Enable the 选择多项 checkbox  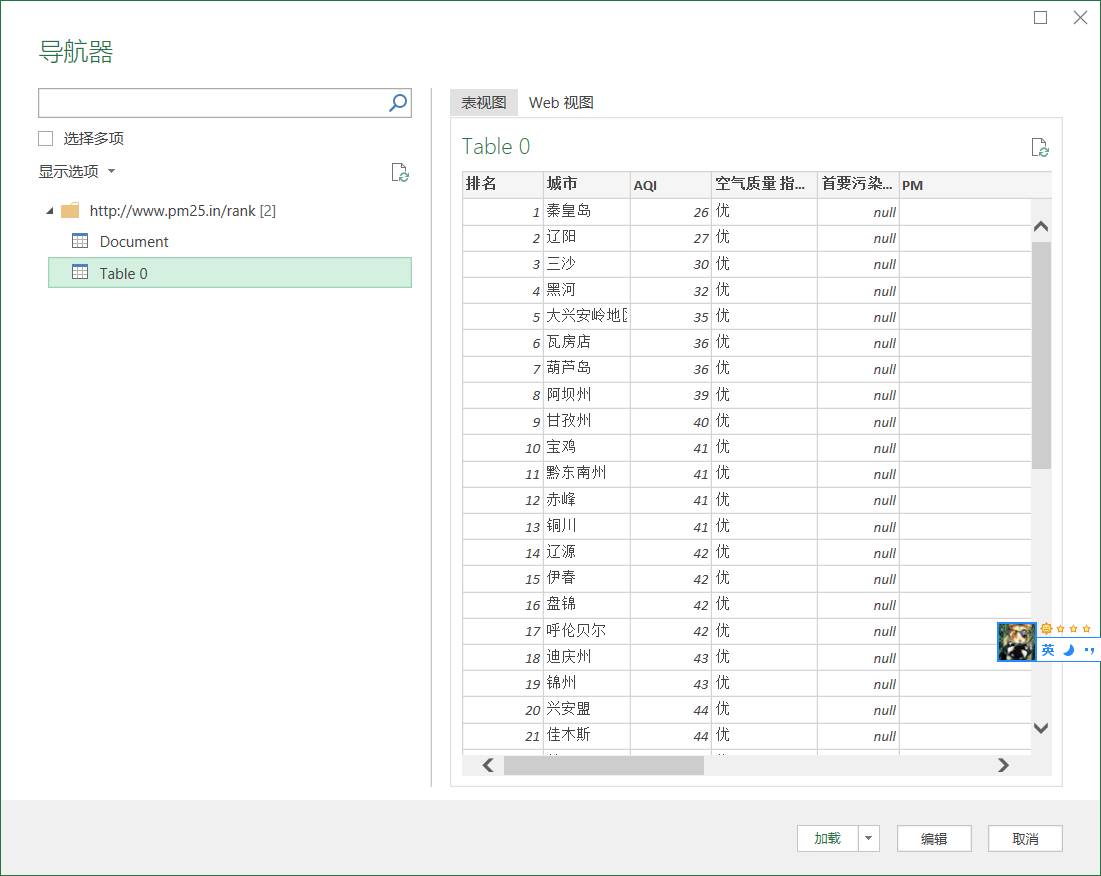(46, 138)
